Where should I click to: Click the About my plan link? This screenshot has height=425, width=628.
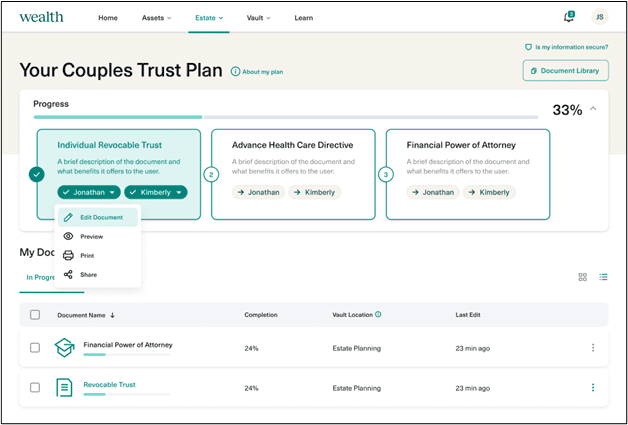[259, 72]
